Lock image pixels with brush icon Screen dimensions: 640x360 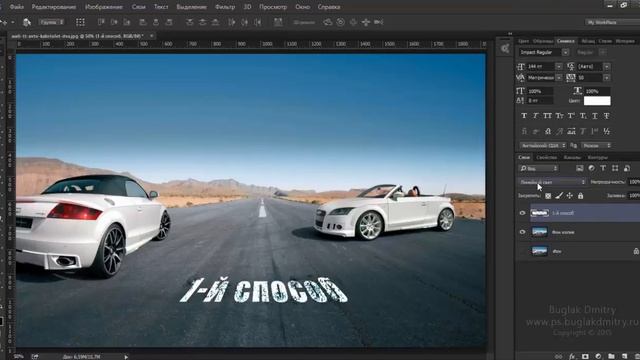pyautogui.click(x=559, y=196)
